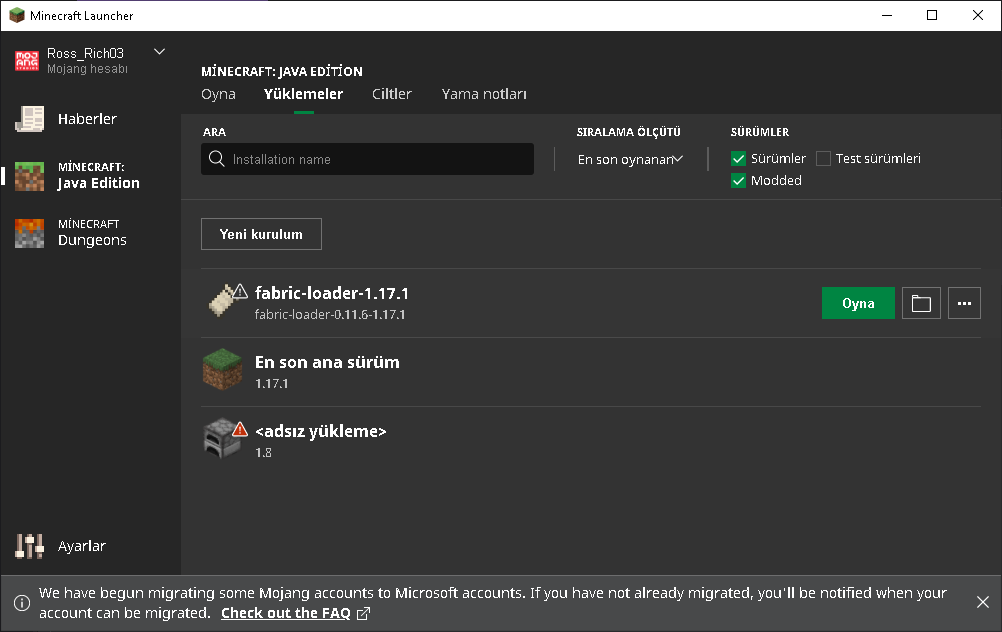
Task: Switch to the Ciltler tab
Action: click(x=392, y=94)
